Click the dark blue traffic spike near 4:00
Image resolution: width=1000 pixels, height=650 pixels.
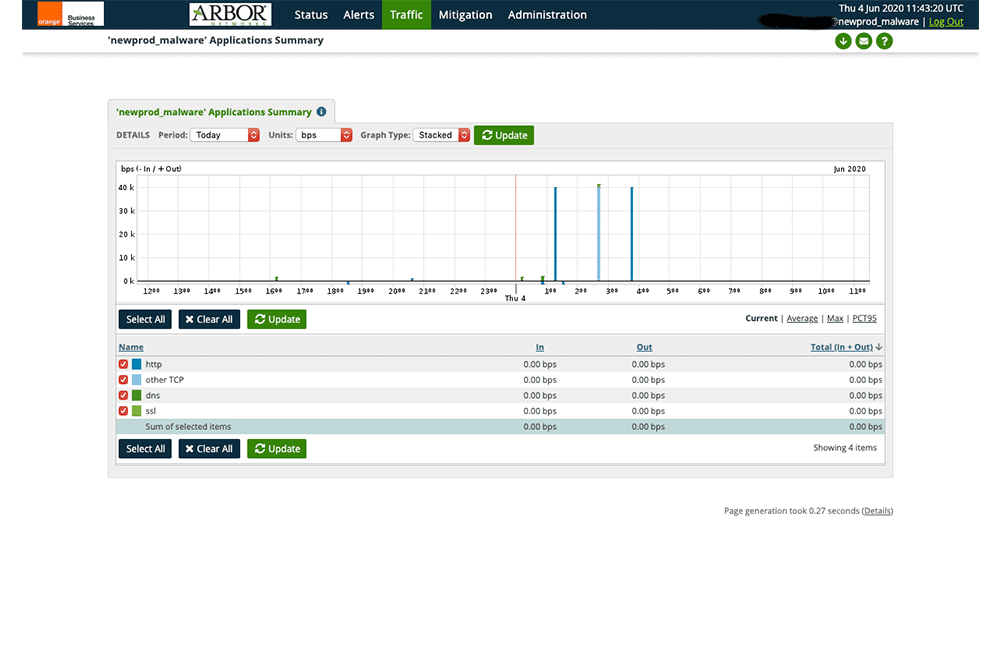[x=632, y=233]
